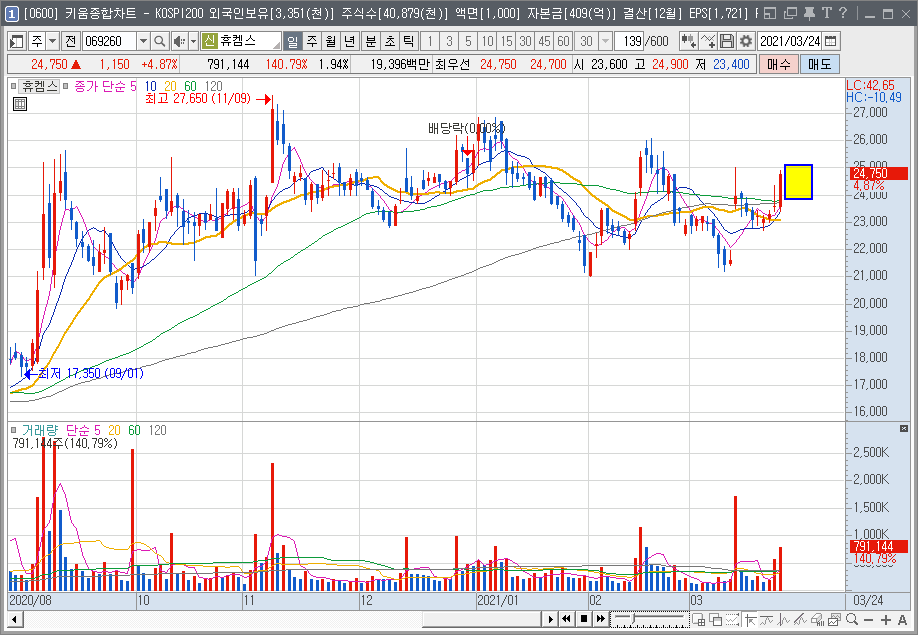918x635 pixels.
Task: Expand the 휴켐스 stock name box corner
Action: [276, 45]
